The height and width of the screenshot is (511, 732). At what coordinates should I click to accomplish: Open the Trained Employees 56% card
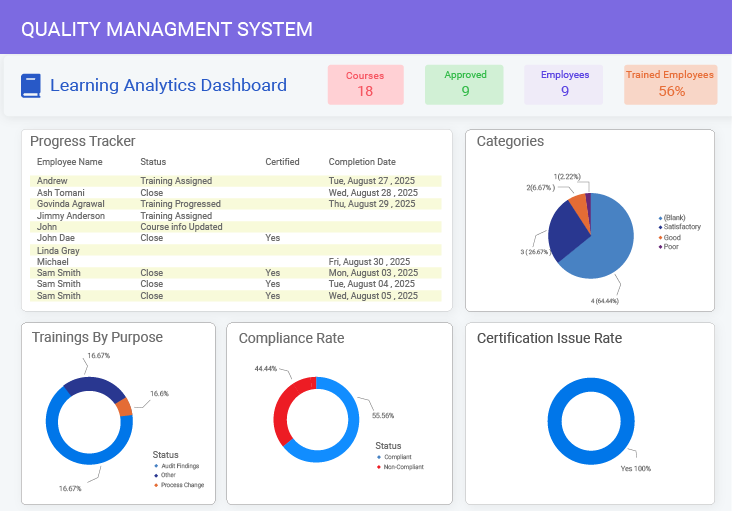(x=670, y=84)
